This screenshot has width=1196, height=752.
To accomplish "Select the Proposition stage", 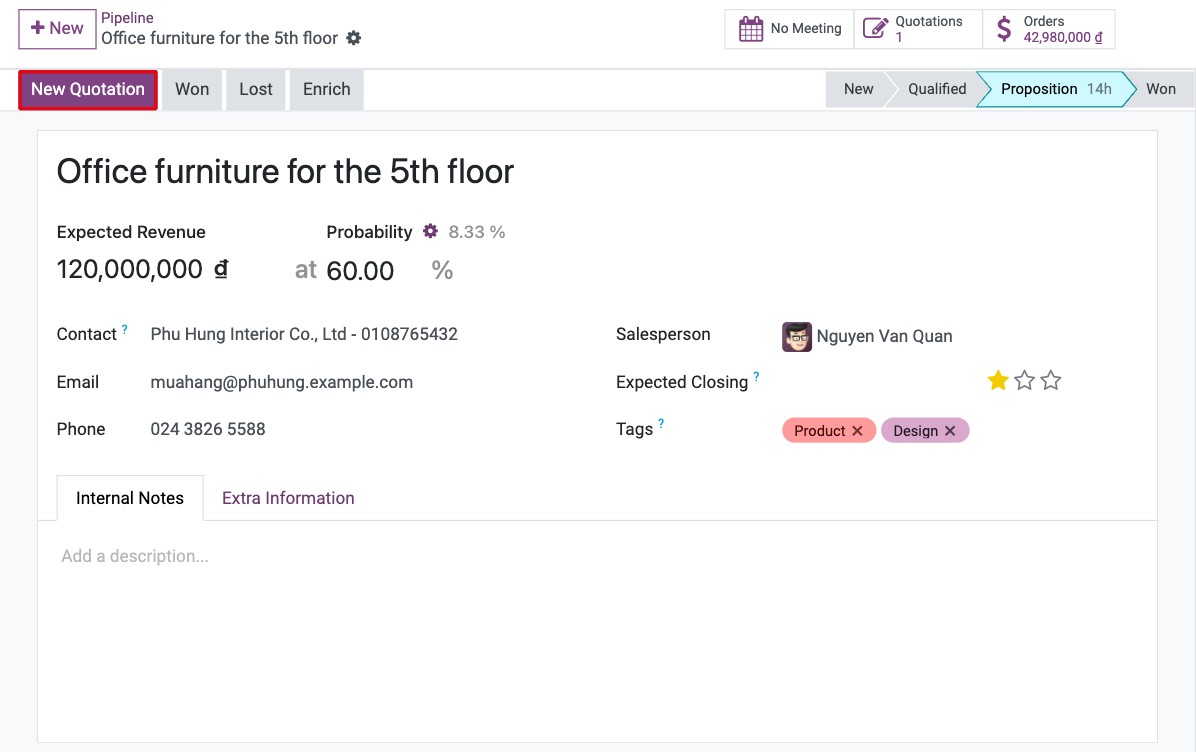I will pos(1056,89).
